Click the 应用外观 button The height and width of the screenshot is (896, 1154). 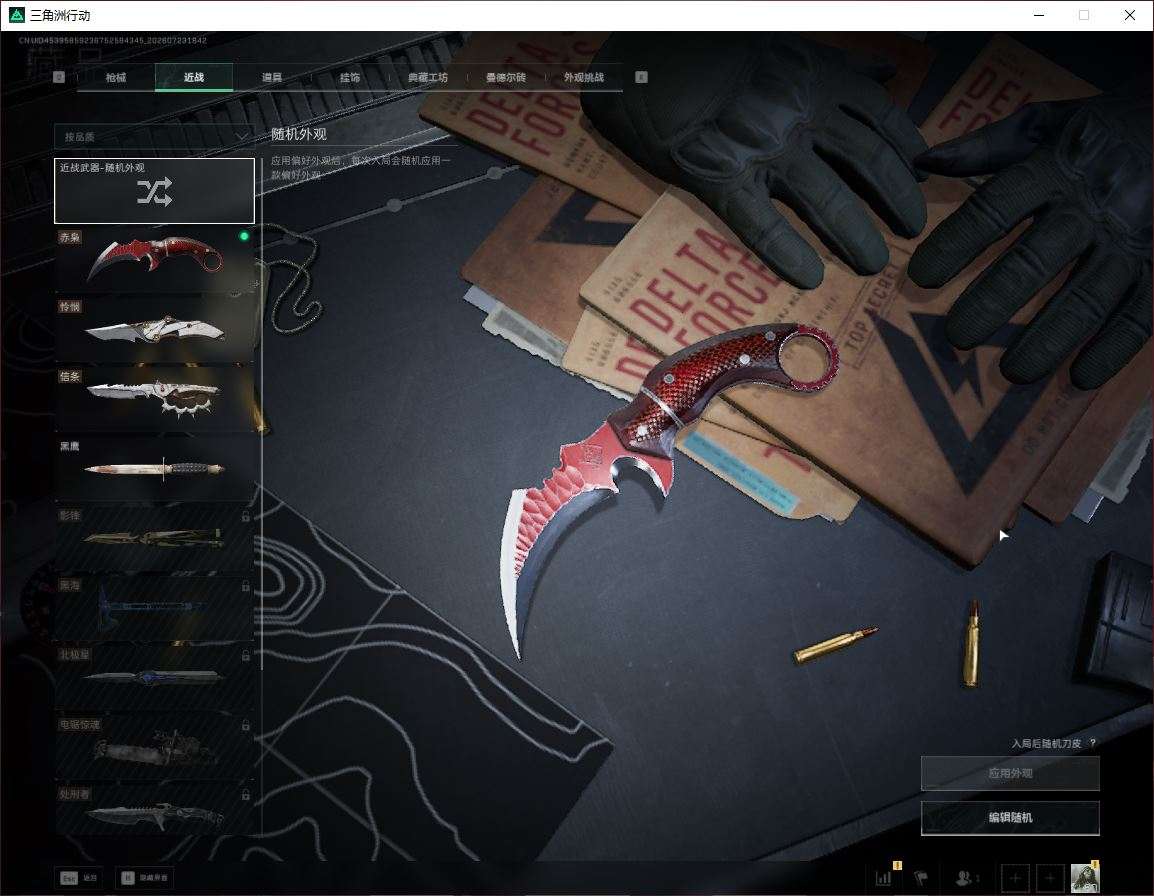(x=1010, y=773)
